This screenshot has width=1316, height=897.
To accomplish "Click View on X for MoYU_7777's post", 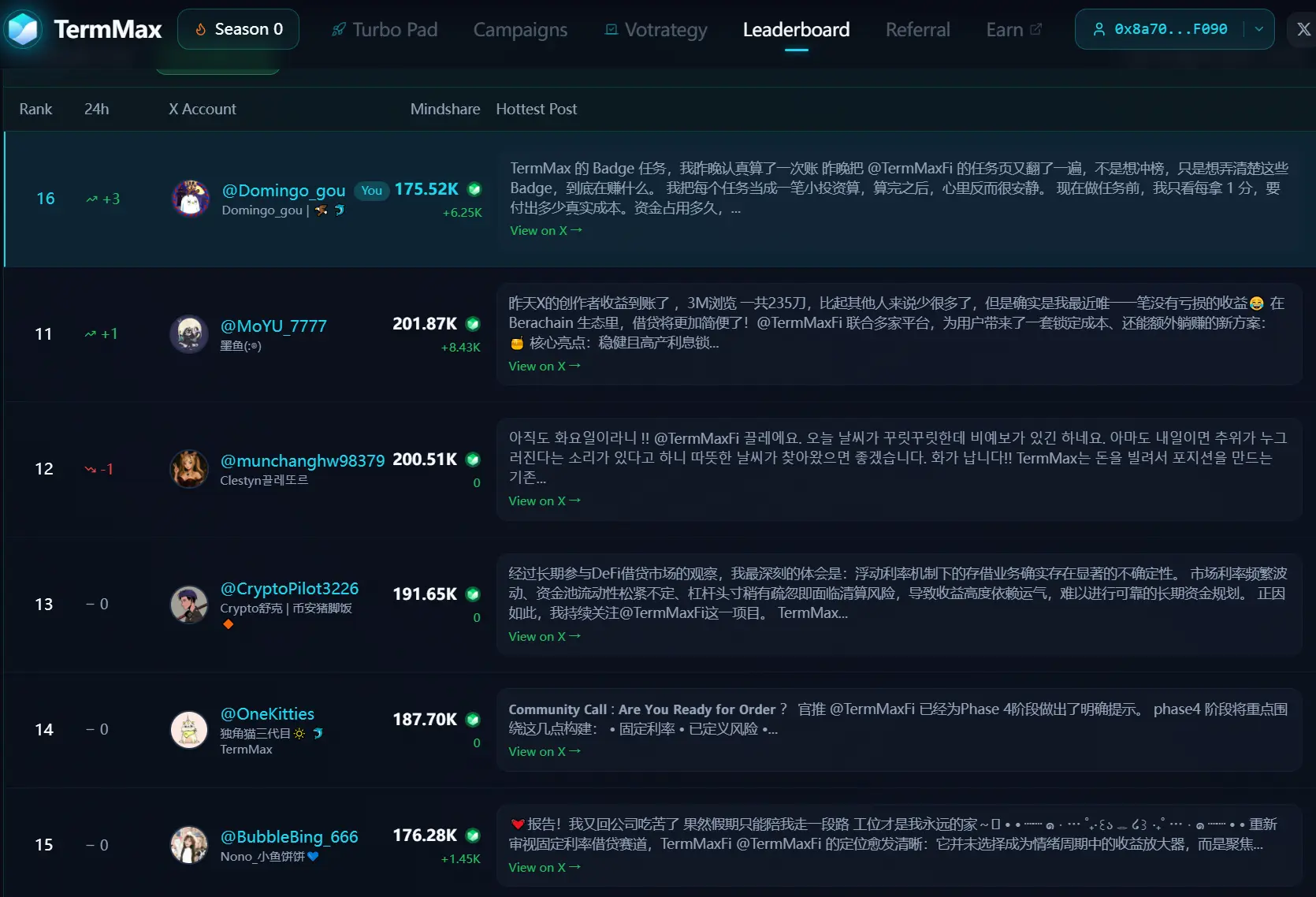I will (545, 366).
